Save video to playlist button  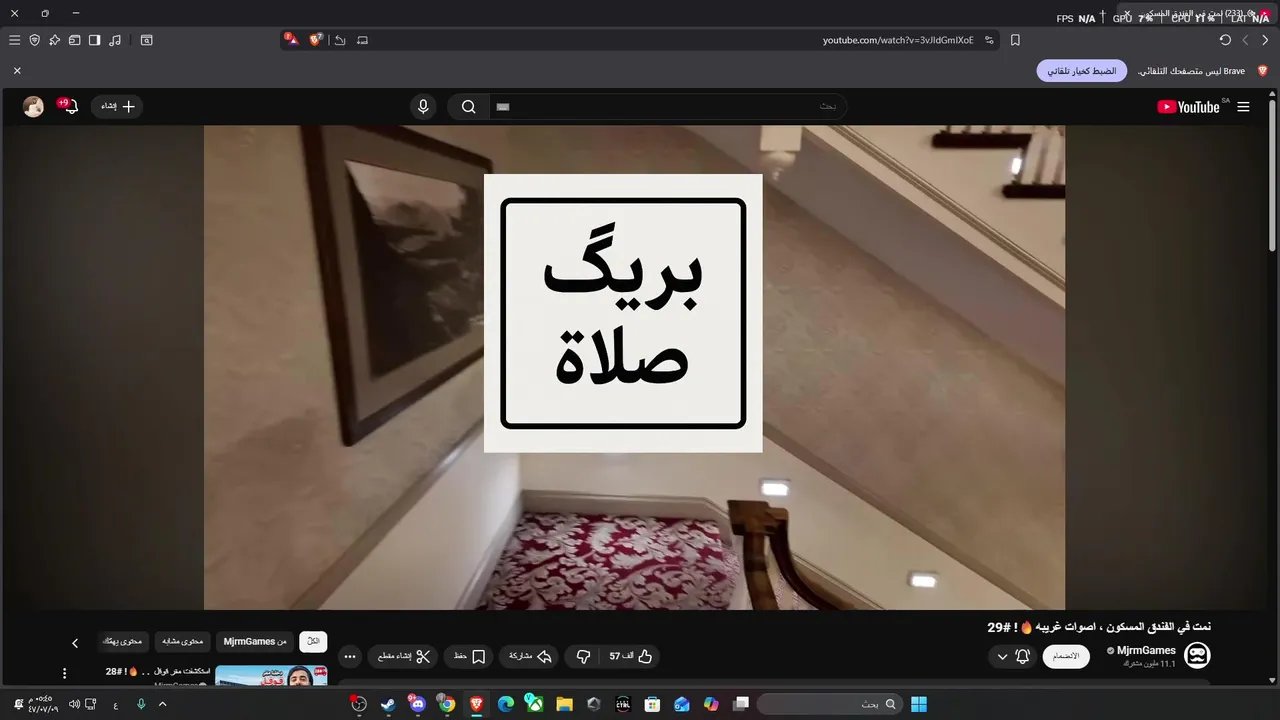tap(469, 656)
